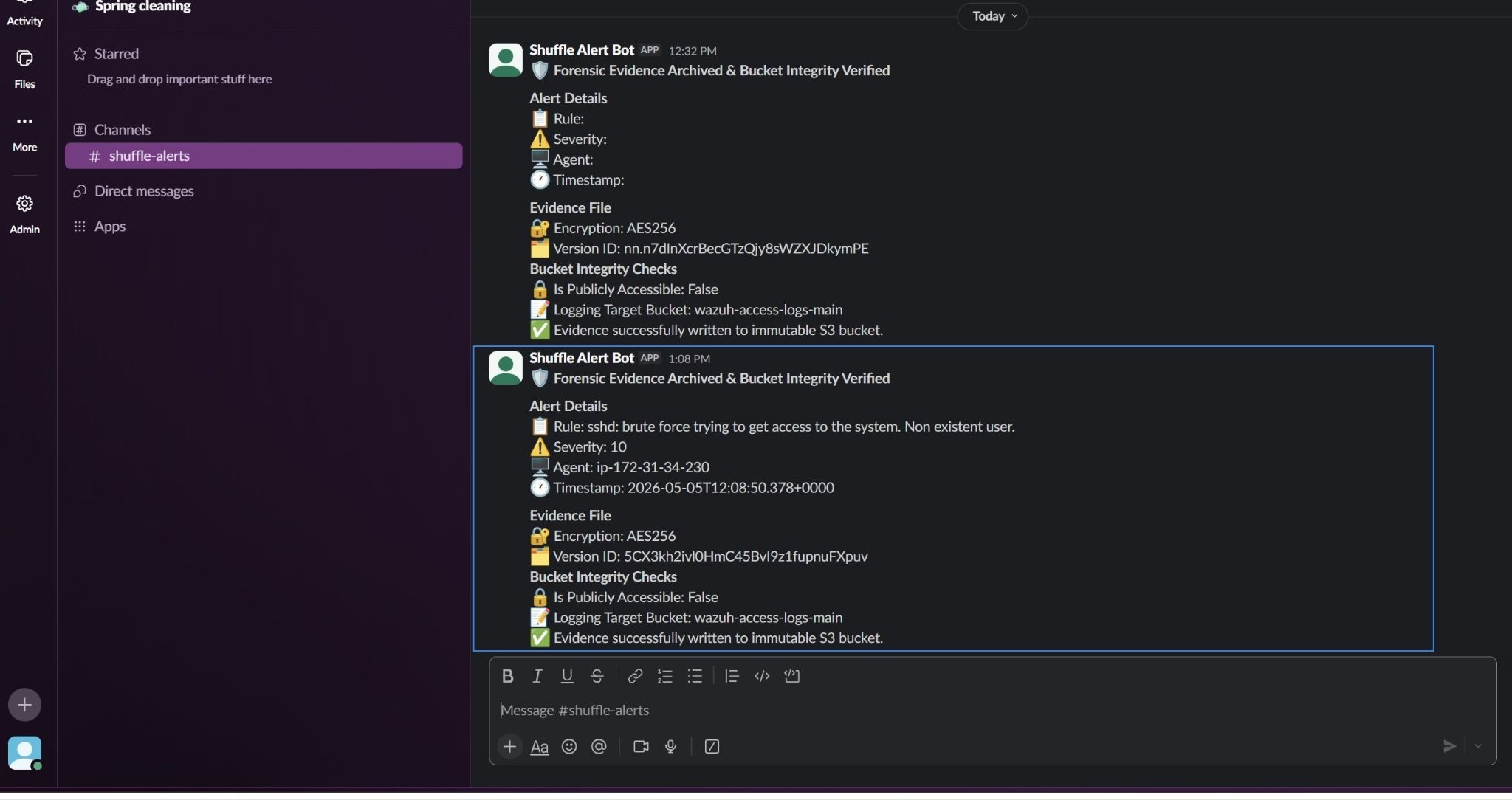Apply blockquote formatting

[732, 676]
